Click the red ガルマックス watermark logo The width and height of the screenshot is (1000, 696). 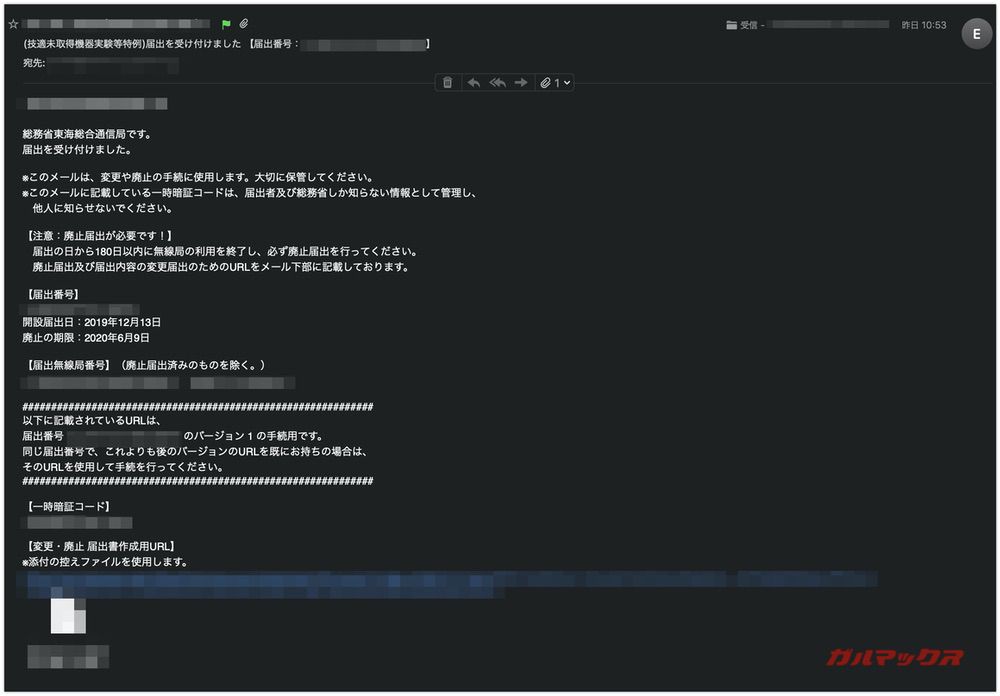point(895,657)
